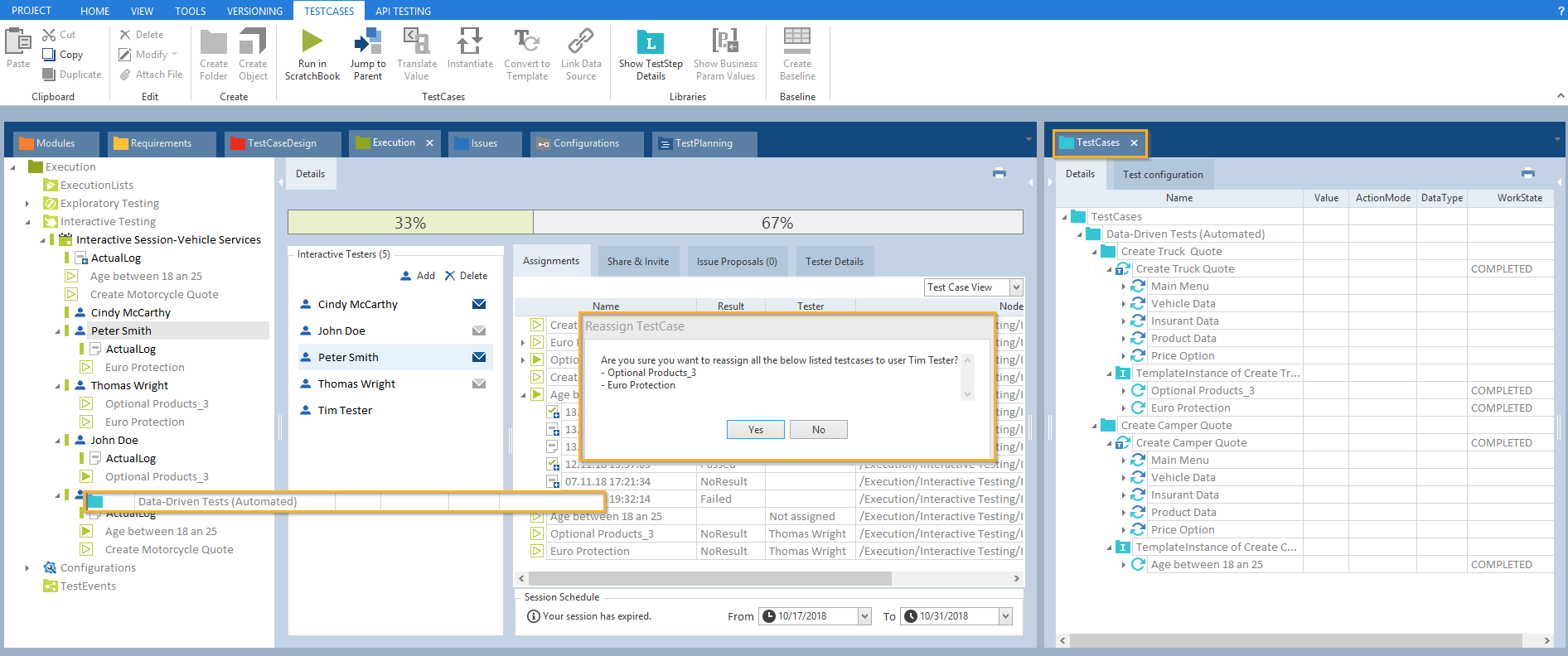Click the Run in ScratchBook icon

tap(312, 41)
